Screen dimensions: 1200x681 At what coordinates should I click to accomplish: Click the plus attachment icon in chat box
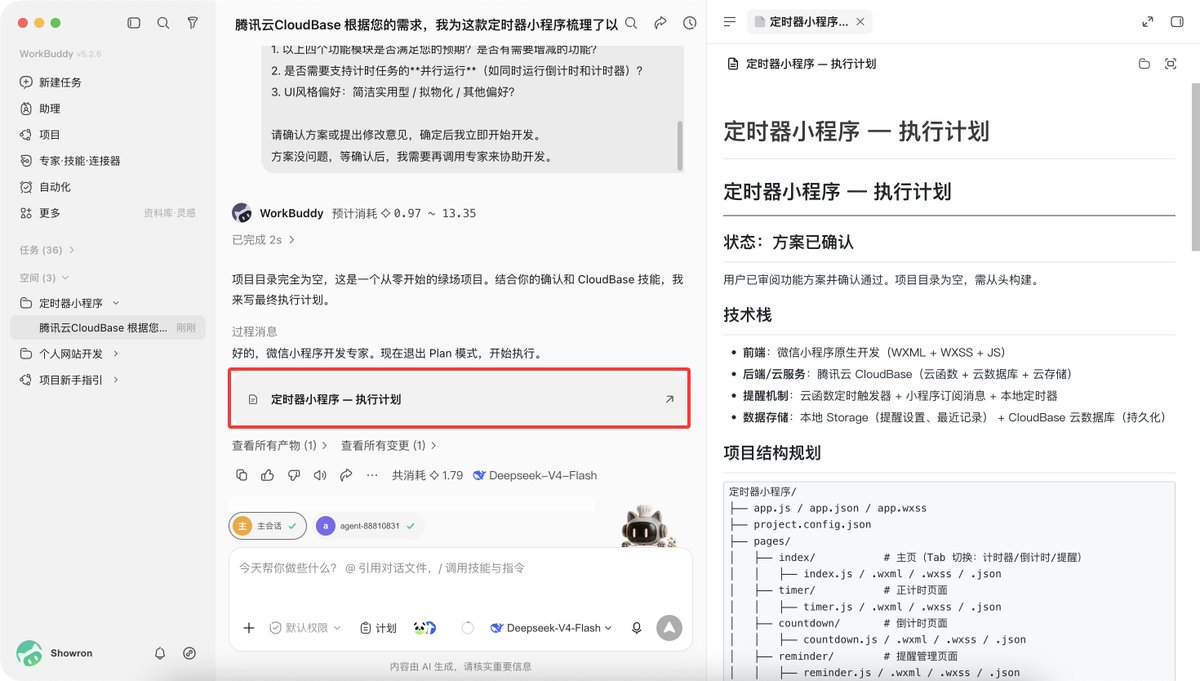(249, 628)
